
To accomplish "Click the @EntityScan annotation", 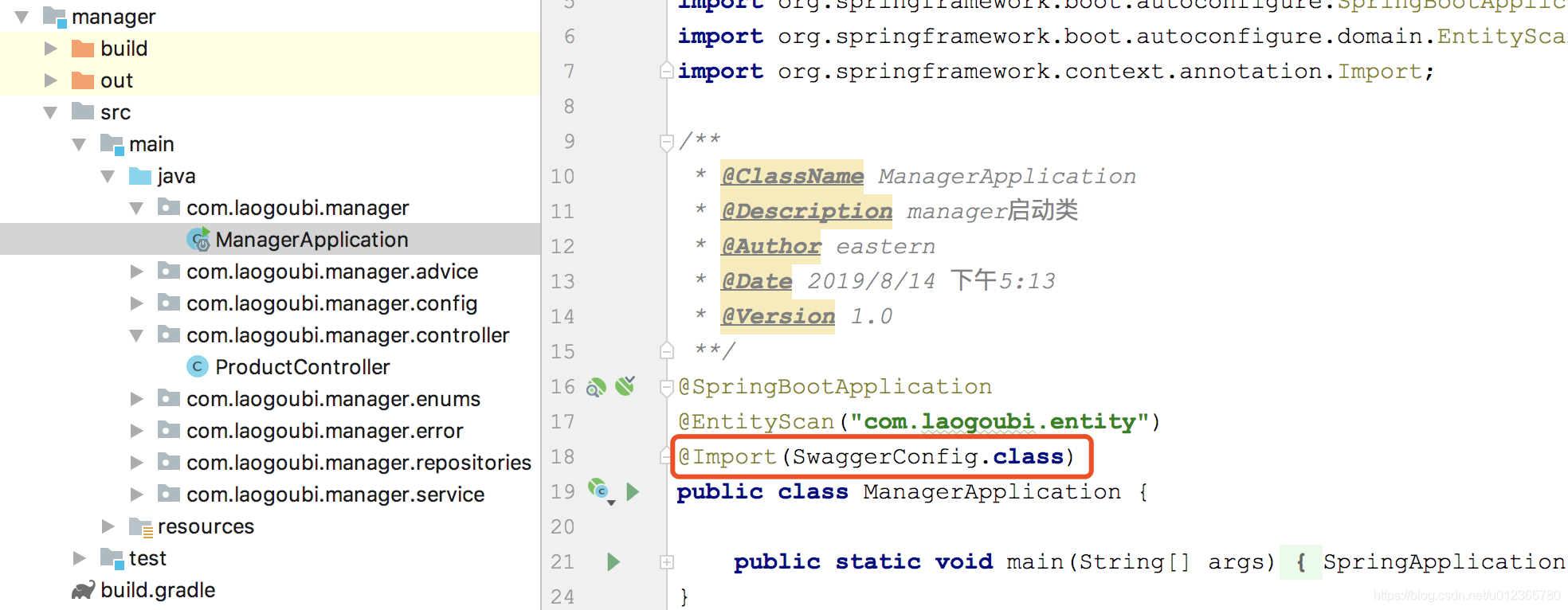I will coord(756,421).
